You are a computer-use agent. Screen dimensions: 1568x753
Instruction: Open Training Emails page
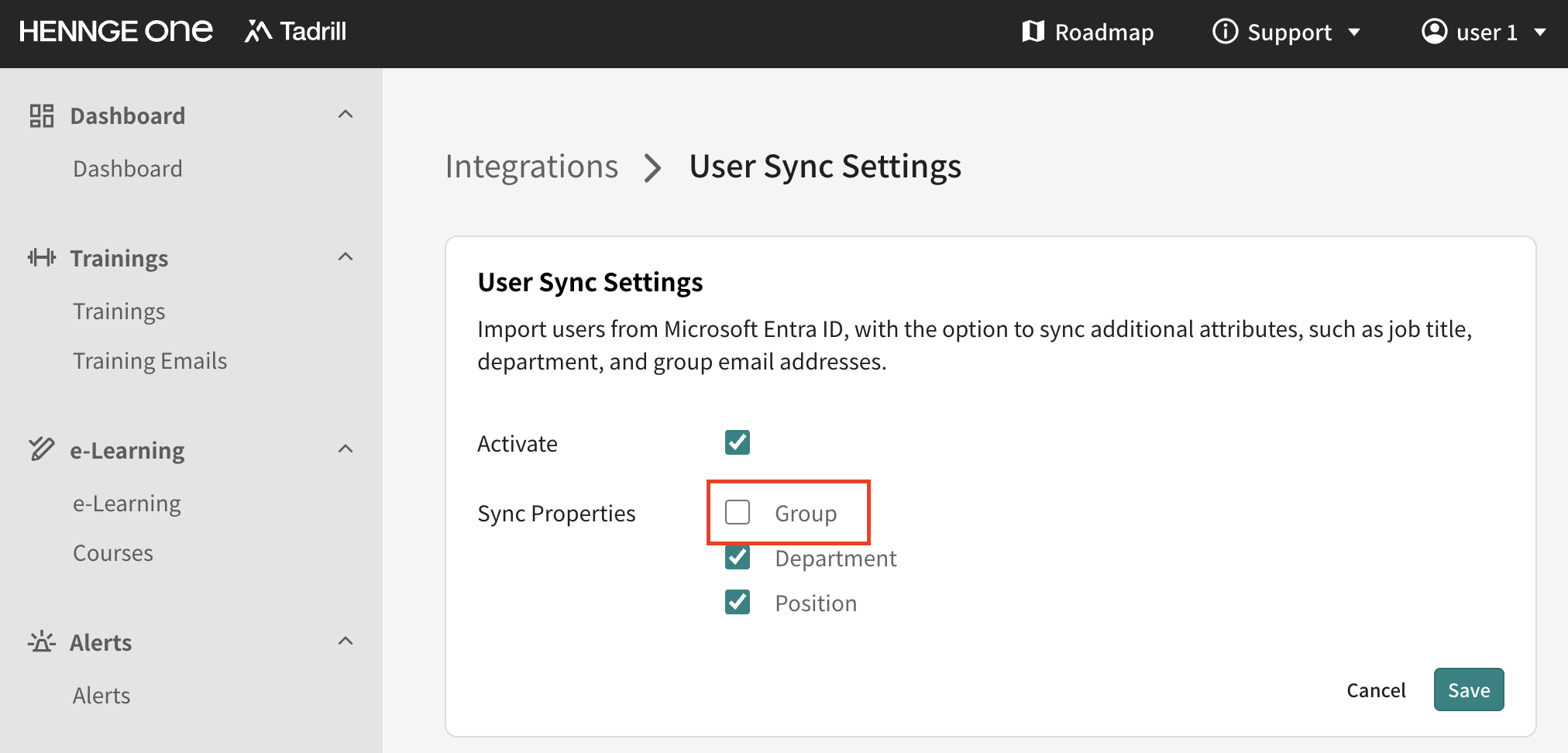click(150, 361)
